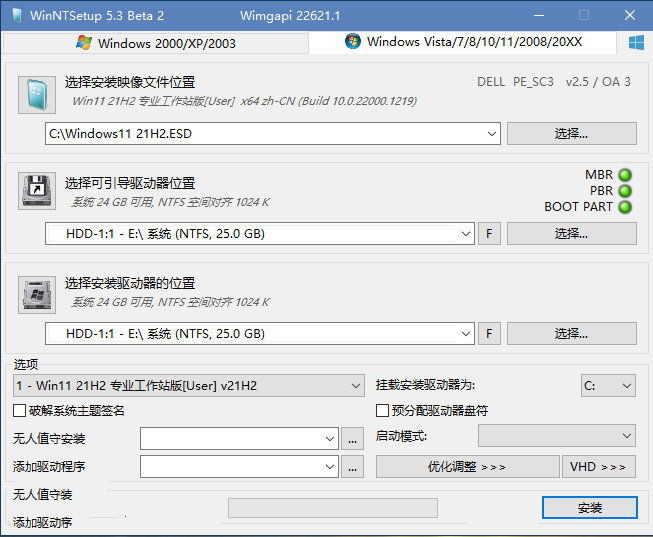
Task: Open the mount drive letter C: dropdown
Action: coord(608,385)
